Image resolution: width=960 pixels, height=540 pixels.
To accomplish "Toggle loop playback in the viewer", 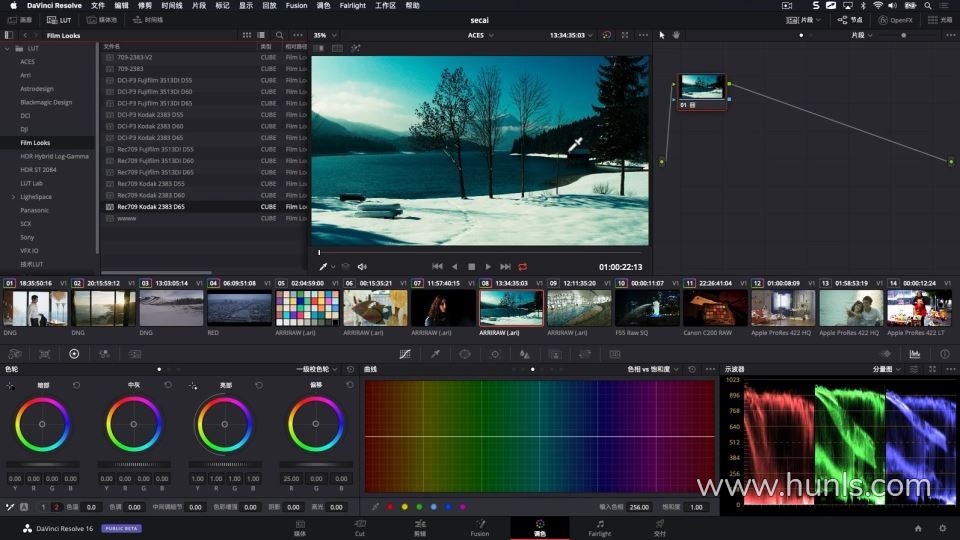I will 522,267.
